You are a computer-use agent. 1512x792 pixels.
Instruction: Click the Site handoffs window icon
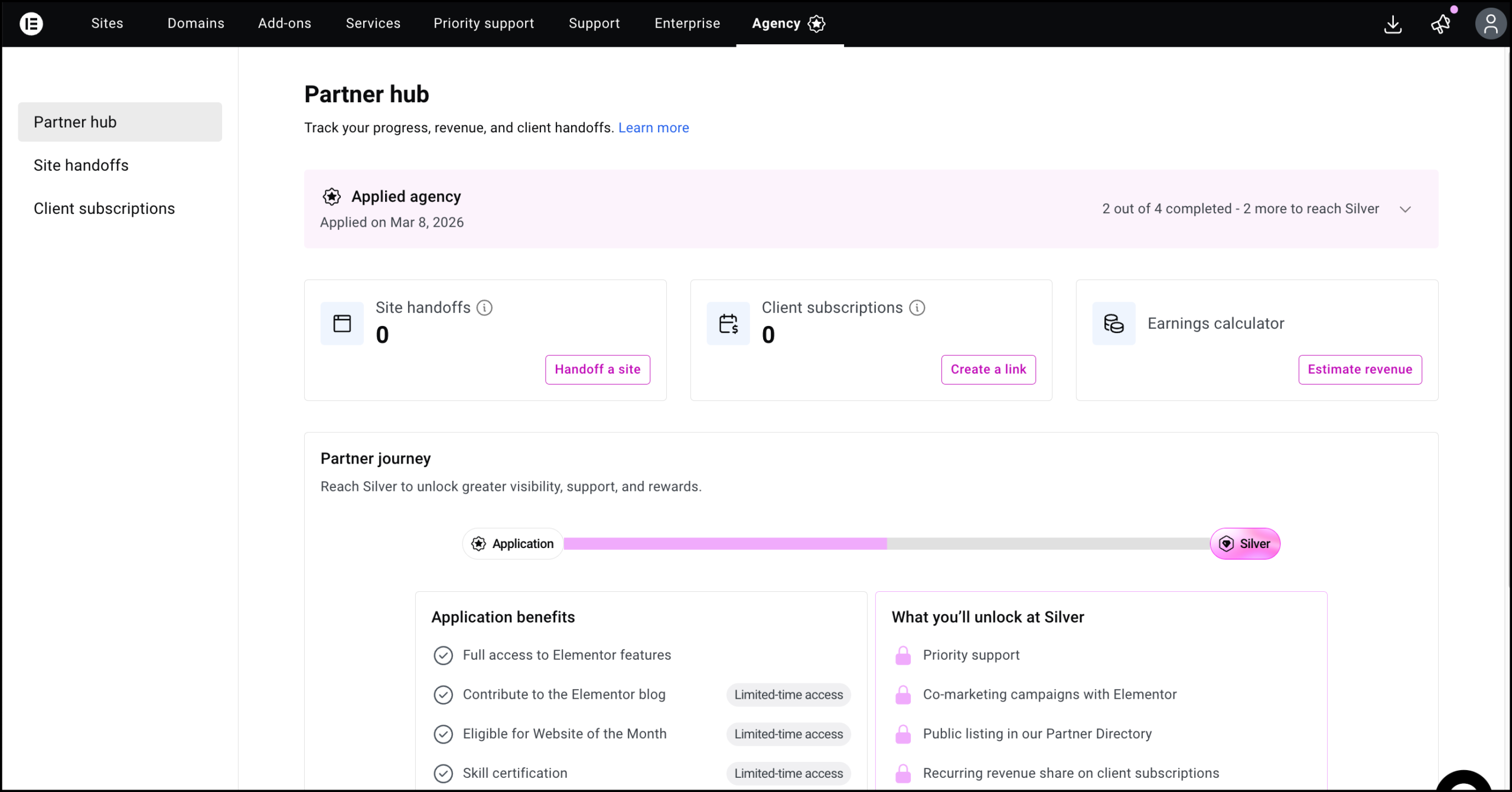pos(342,323)
